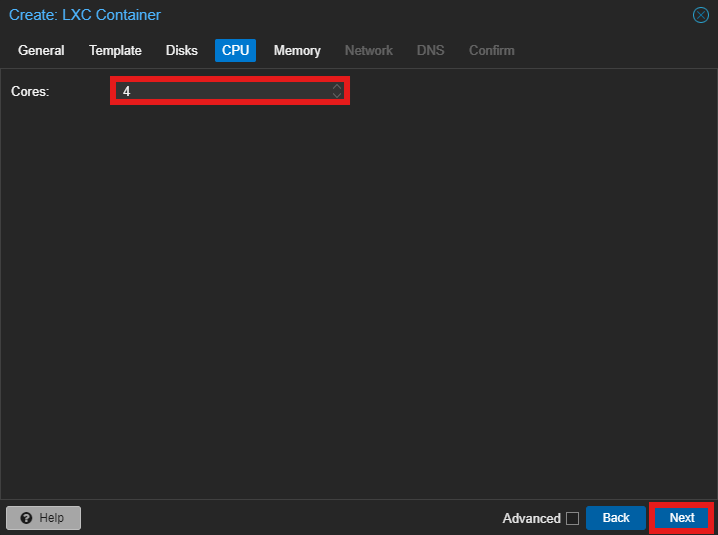
Task: Go back with the Back button
Action: pyautogui.click(x=616, y=518)
